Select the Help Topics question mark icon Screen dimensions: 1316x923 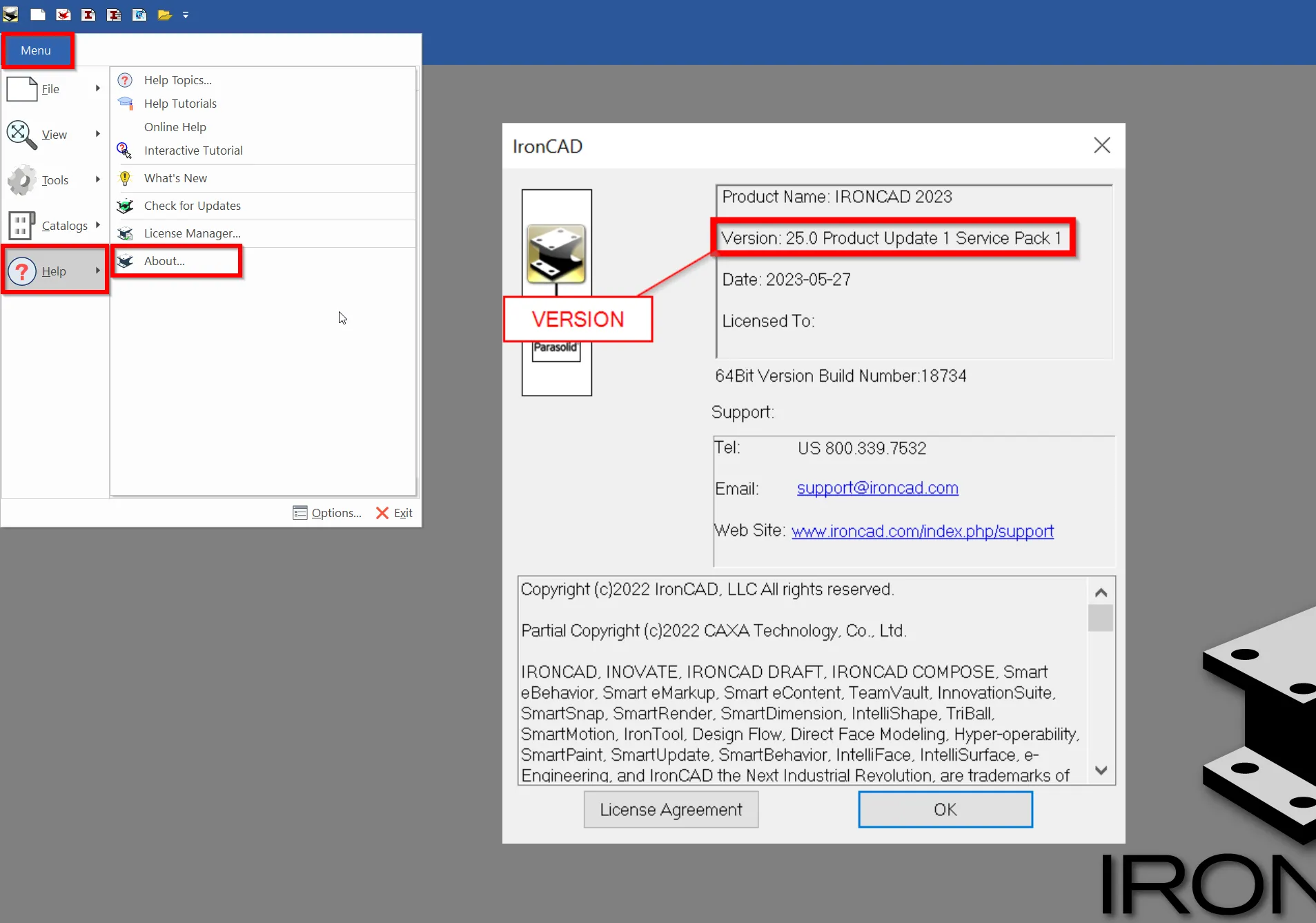125,79
